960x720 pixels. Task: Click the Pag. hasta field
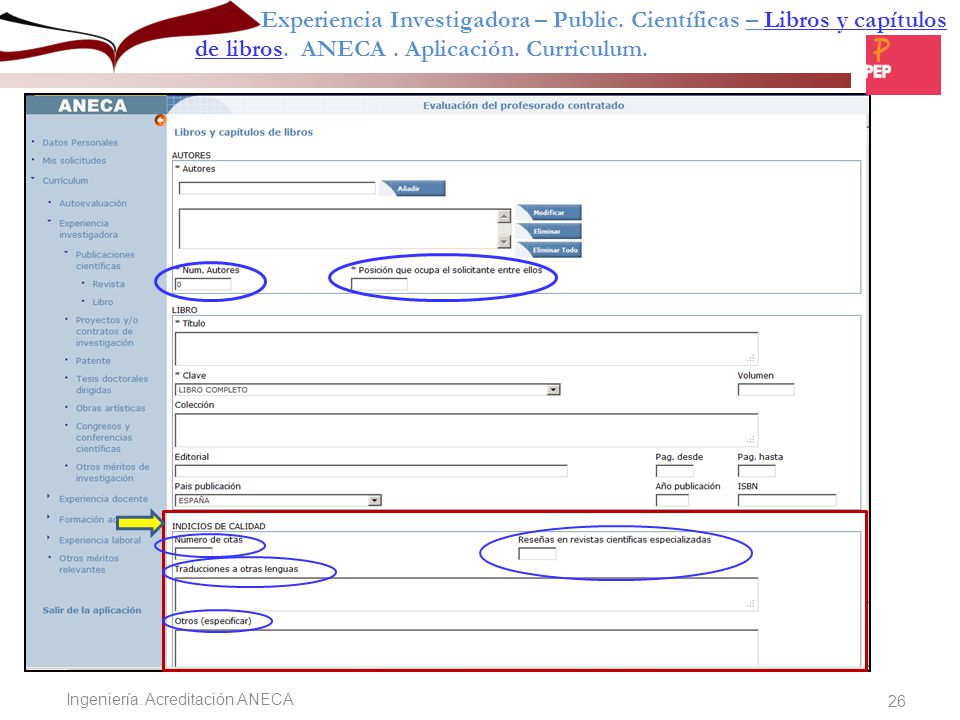tap(757, 471)
